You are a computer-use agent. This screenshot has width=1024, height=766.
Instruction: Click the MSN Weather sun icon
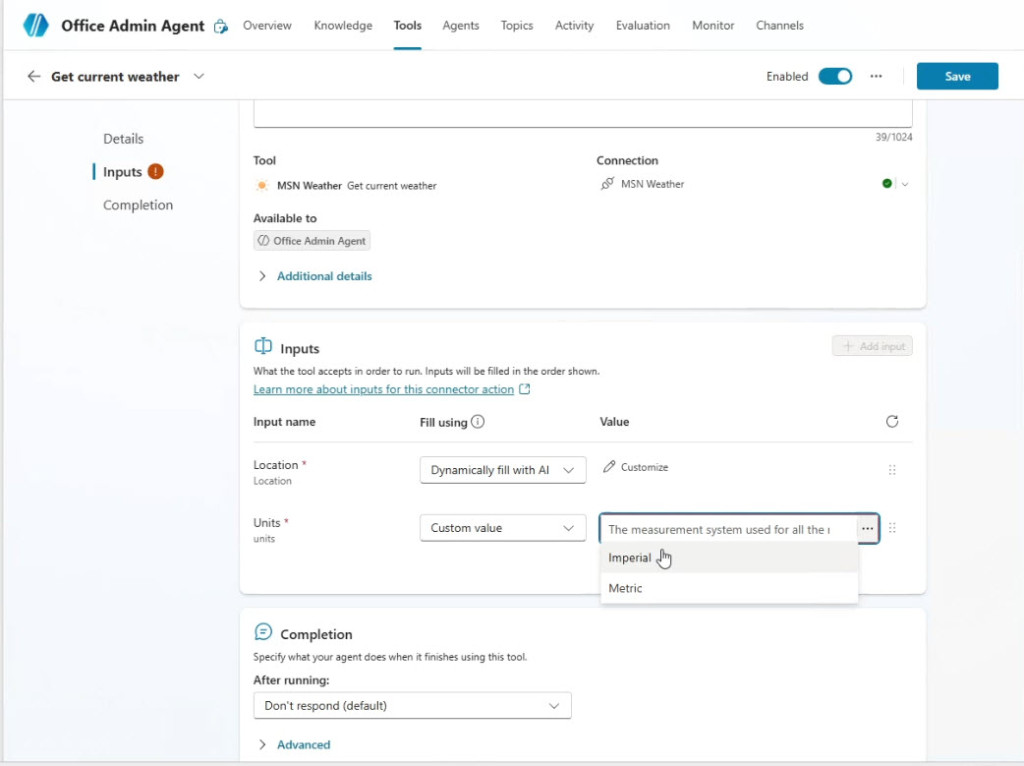coord(262,185)
